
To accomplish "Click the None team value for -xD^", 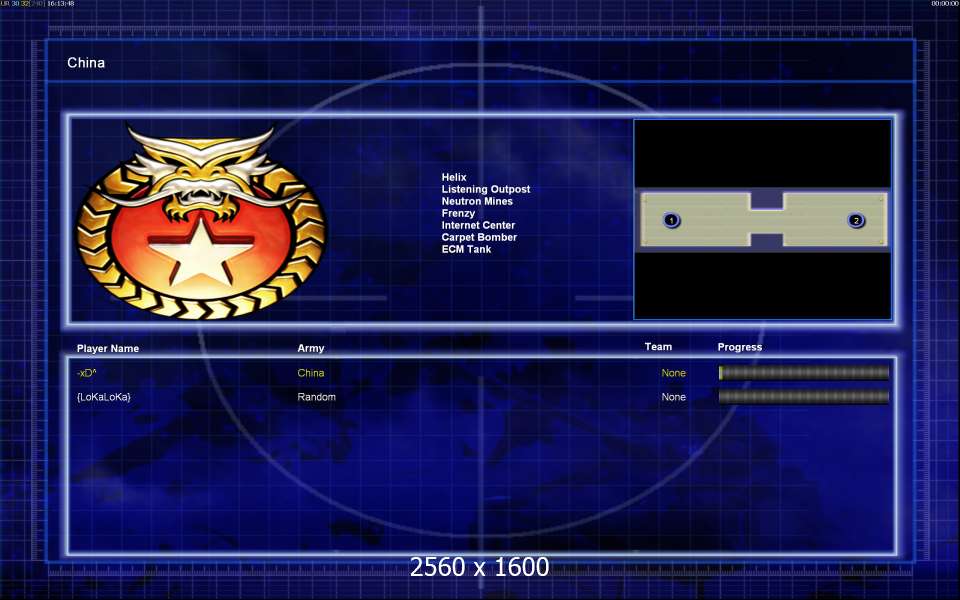I will (x=673, y=373).
